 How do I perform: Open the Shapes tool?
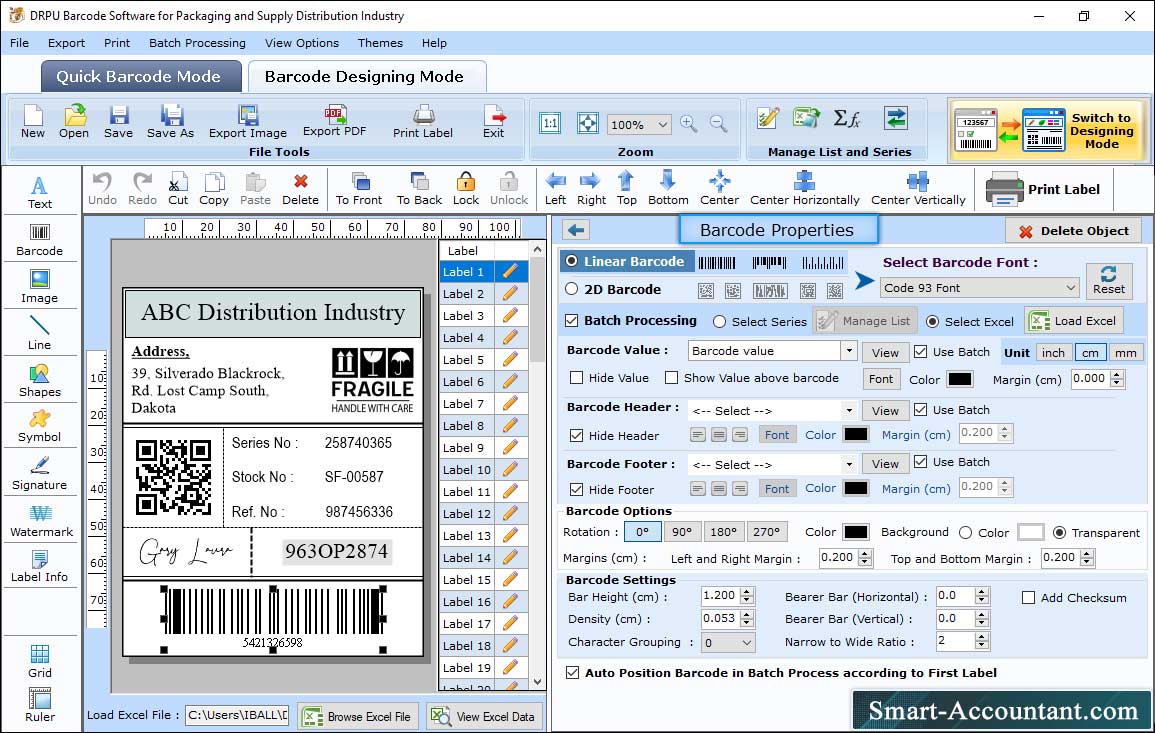coord(40,380)
